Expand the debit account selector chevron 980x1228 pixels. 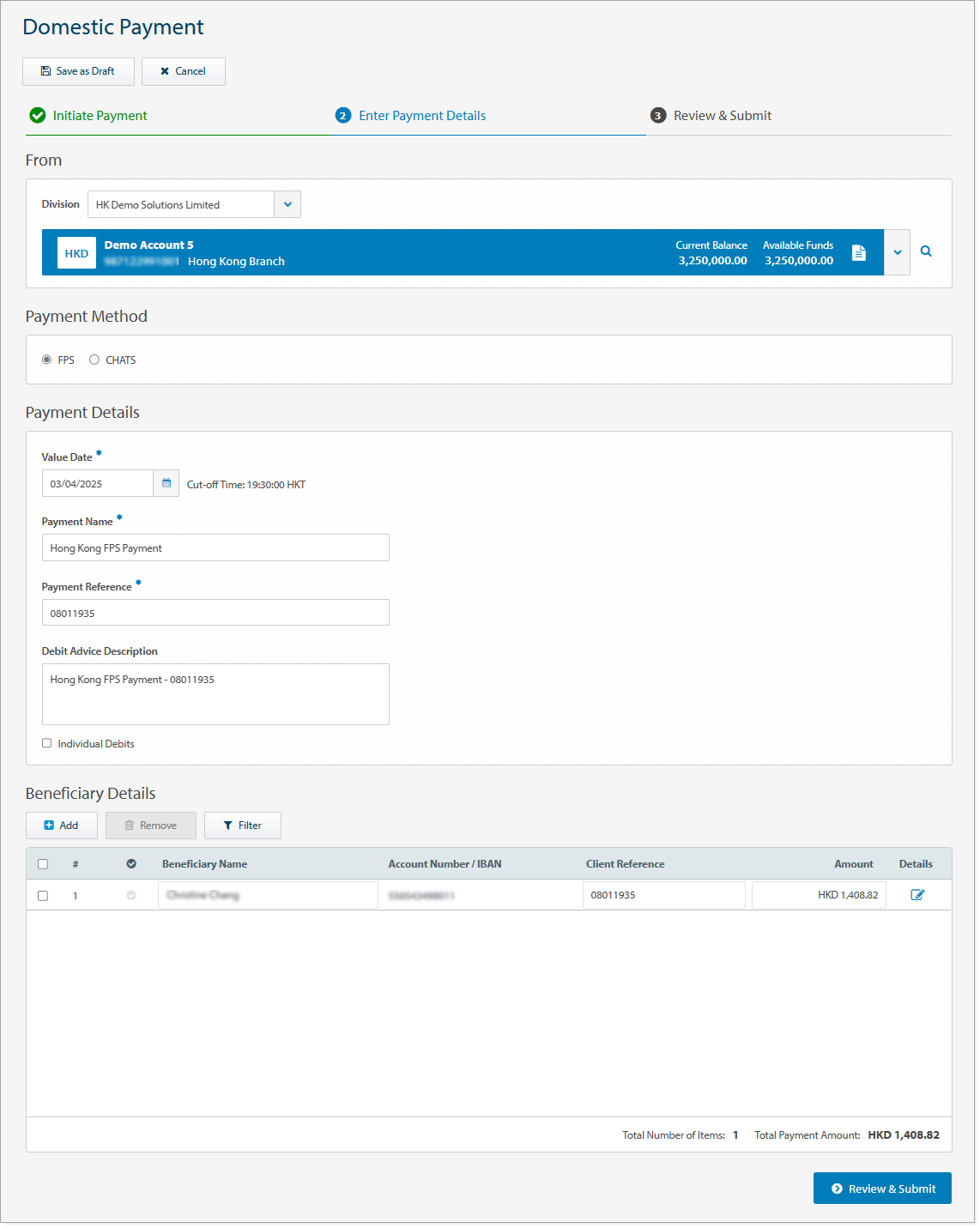pyautogui.click(x=897, y=252)
